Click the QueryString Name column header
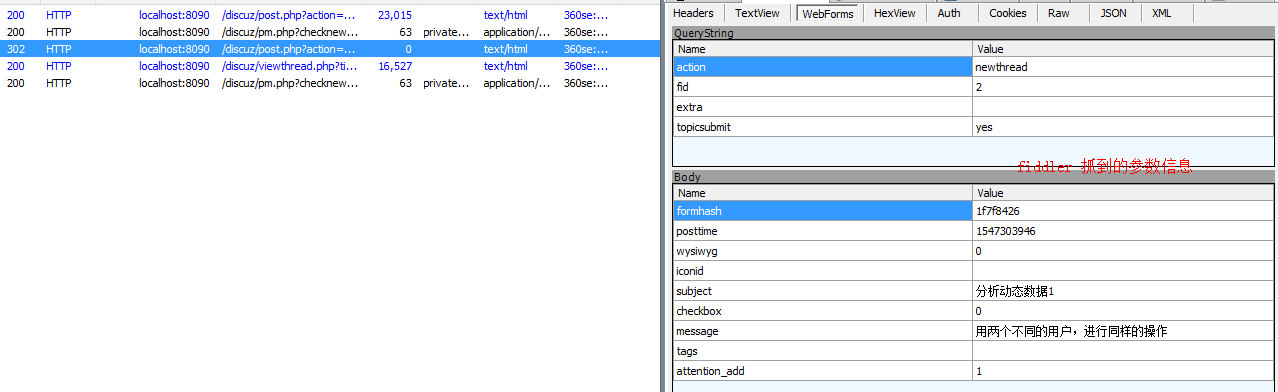1278x392 pixels. [x=823, y=48]
